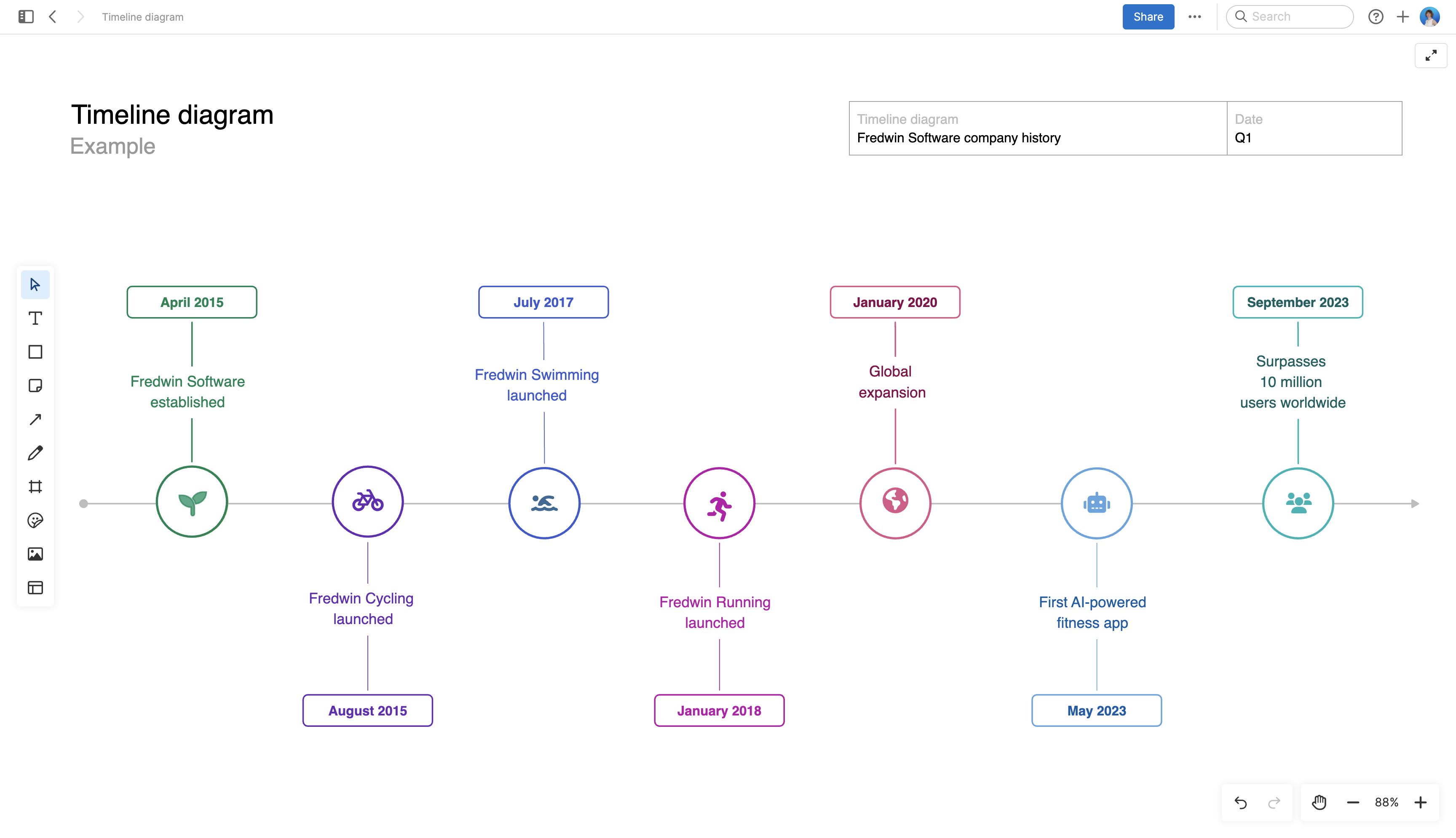The height and width of the screenshot is (838, 1456).
Task: Click the Share button
Action: pos(1148,17)
